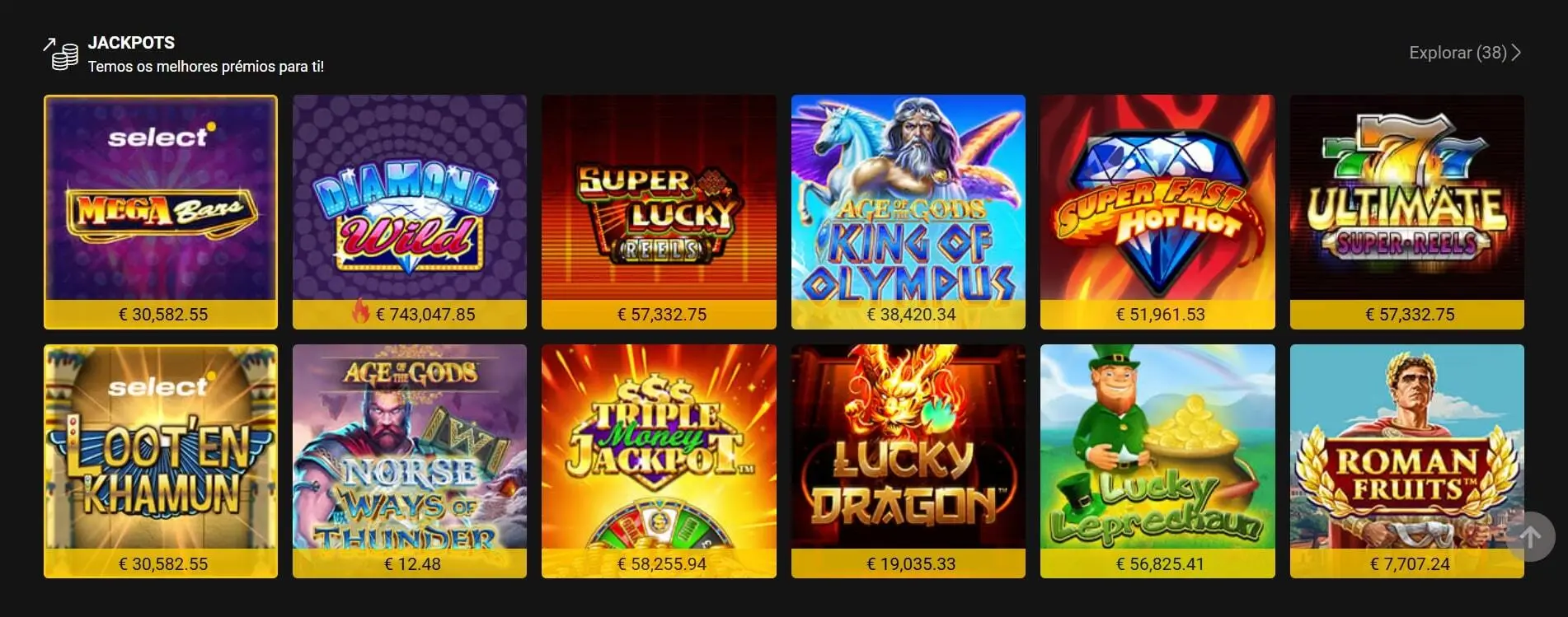Click the jackpots coins stack icon

click(x=60, y=54)
